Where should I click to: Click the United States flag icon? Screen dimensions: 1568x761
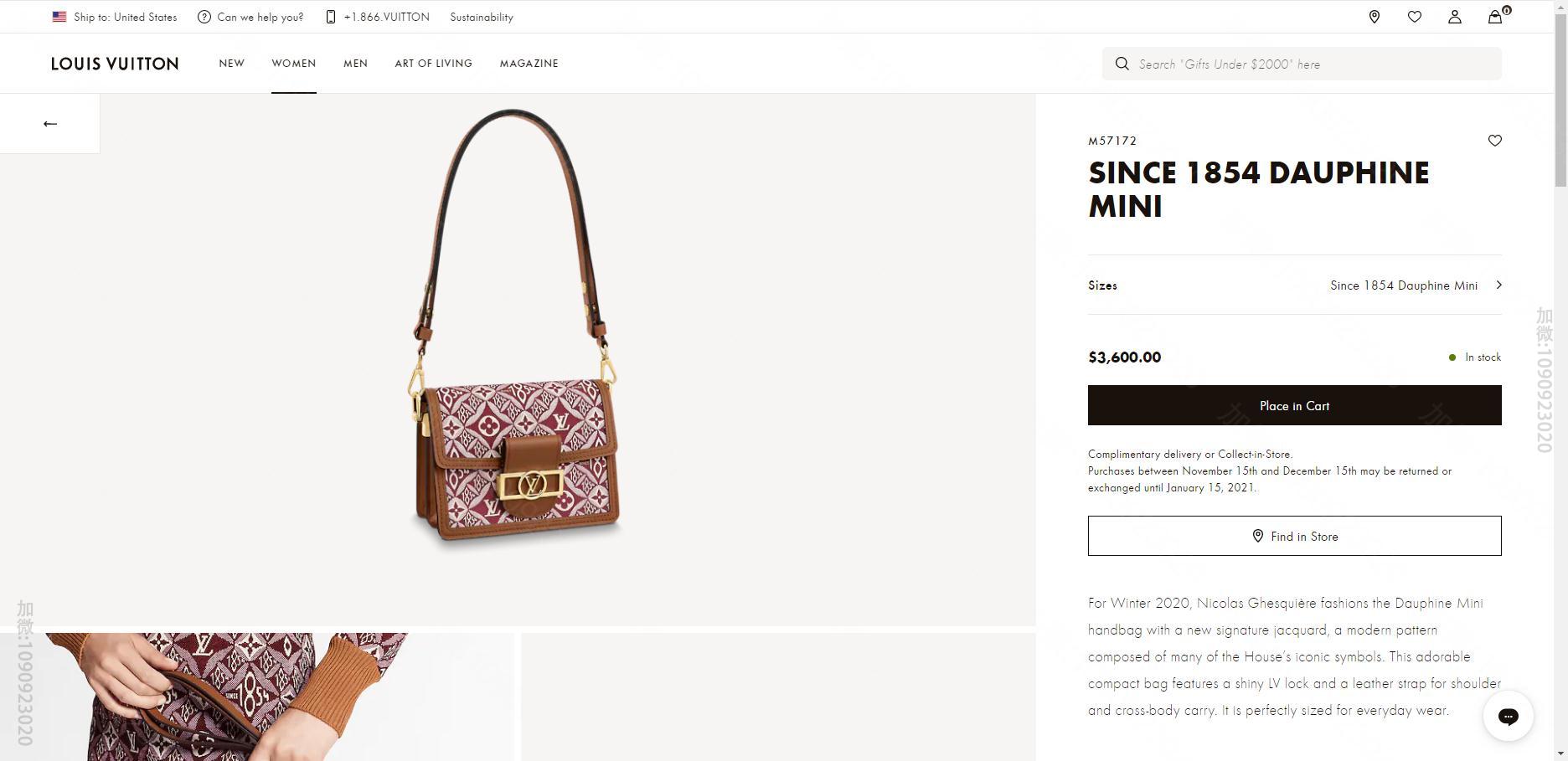click(59, 17)
